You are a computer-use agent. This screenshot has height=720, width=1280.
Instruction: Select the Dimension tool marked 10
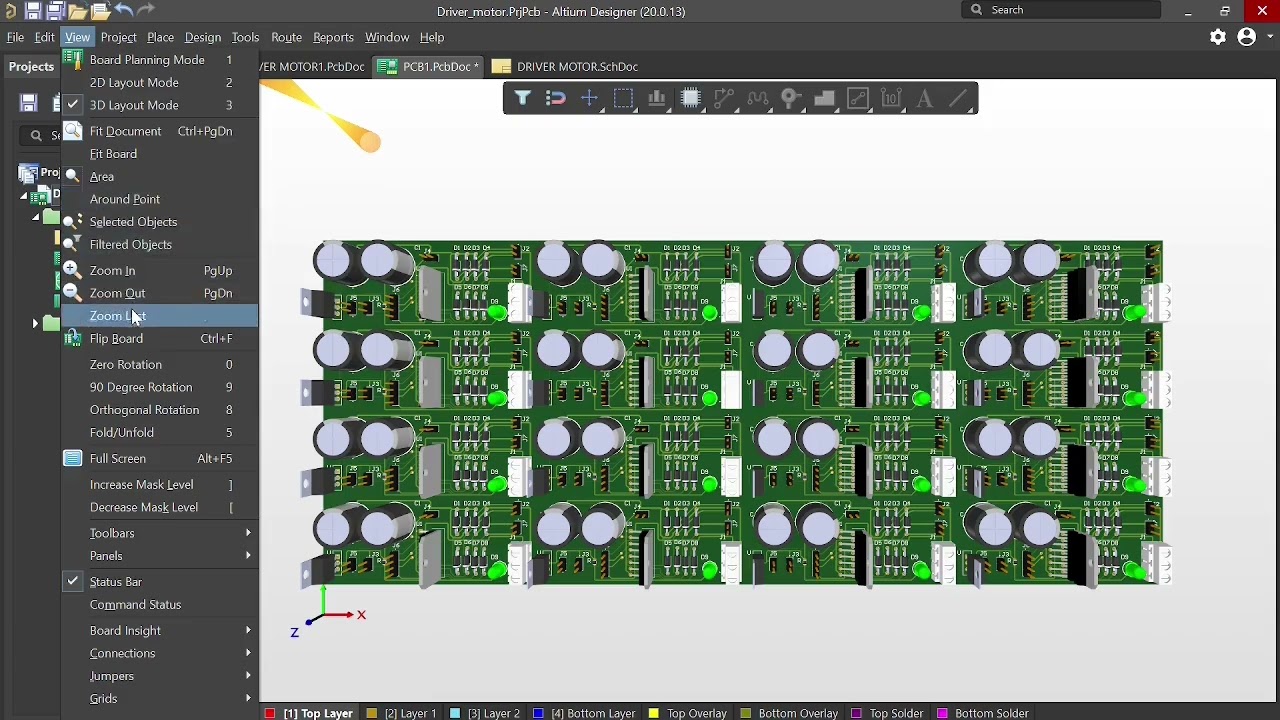pos(892,98)
